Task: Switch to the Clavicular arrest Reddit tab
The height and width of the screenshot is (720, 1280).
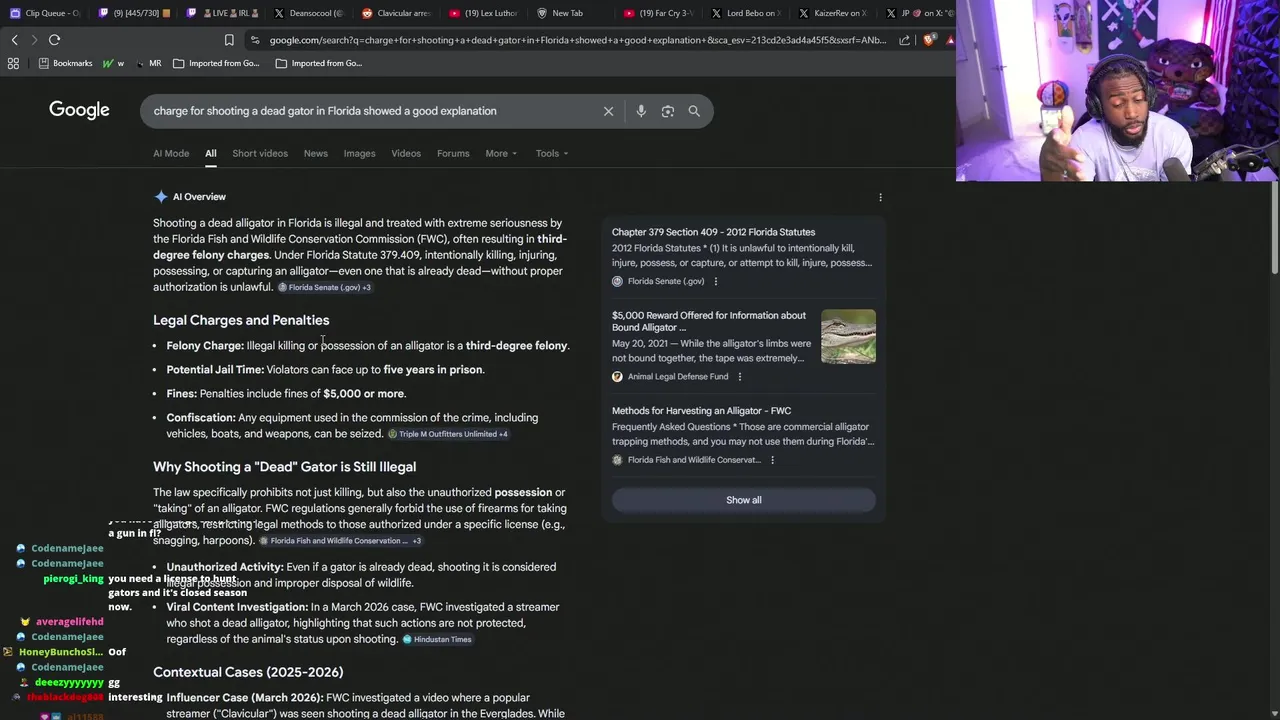Action: point(396,13)
